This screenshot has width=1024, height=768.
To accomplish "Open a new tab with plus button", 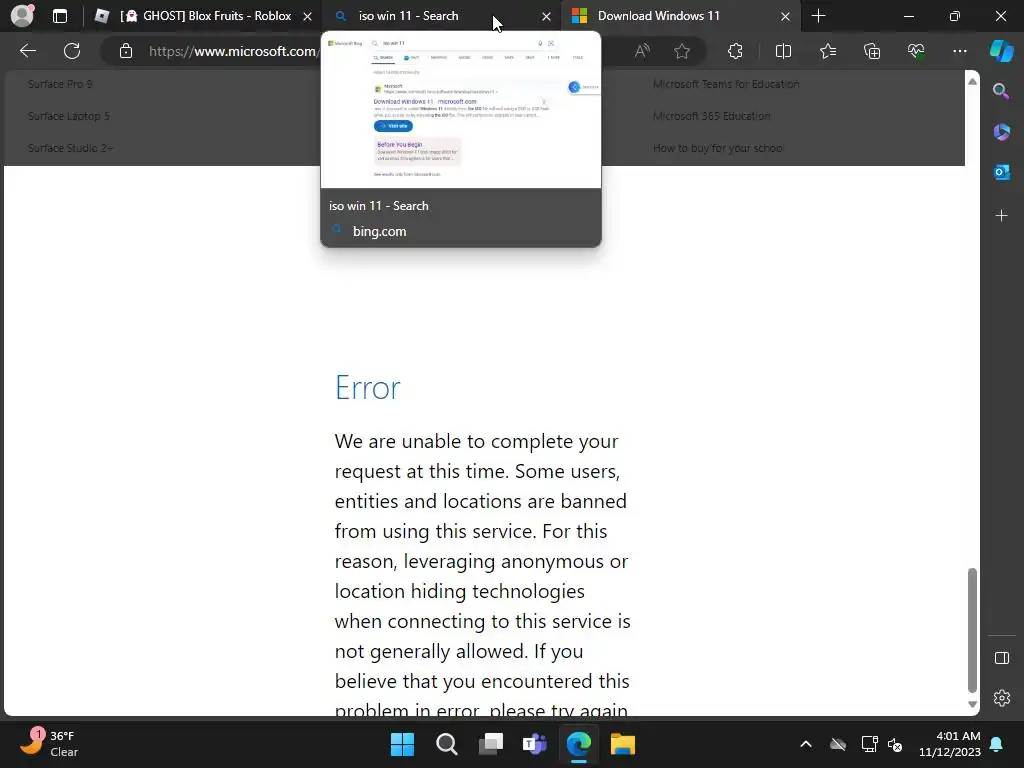I will [818, 16].
